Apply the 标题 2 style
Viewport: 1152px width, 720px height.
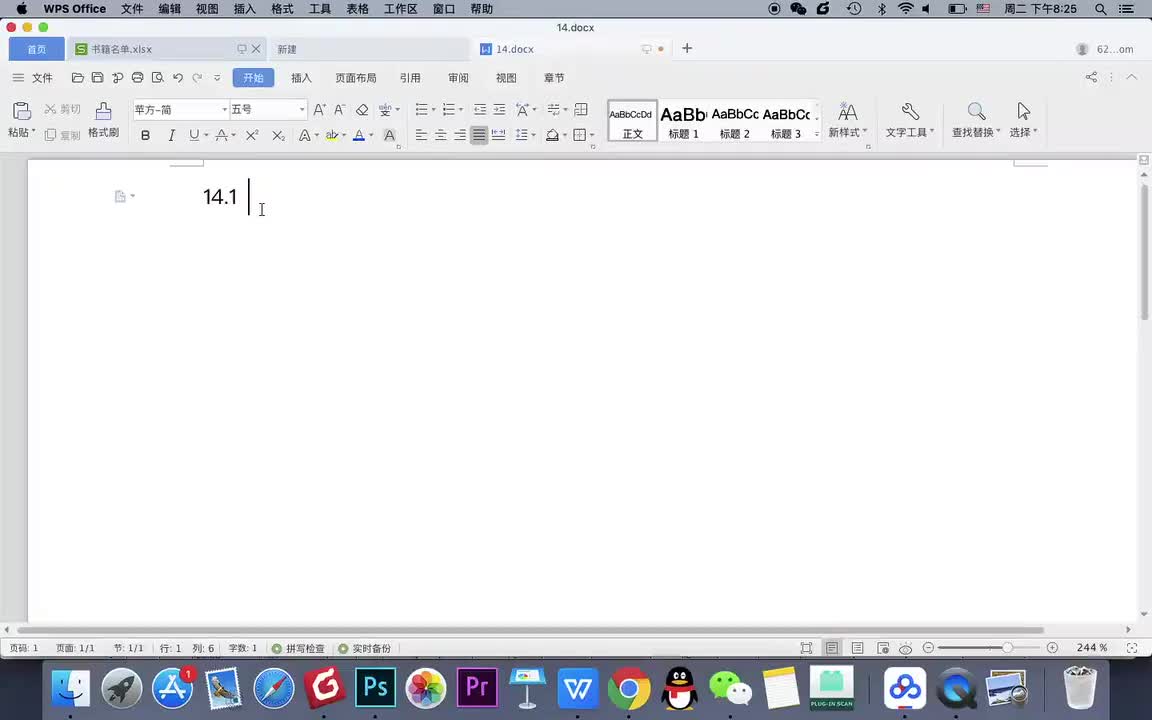coord(735,121)
